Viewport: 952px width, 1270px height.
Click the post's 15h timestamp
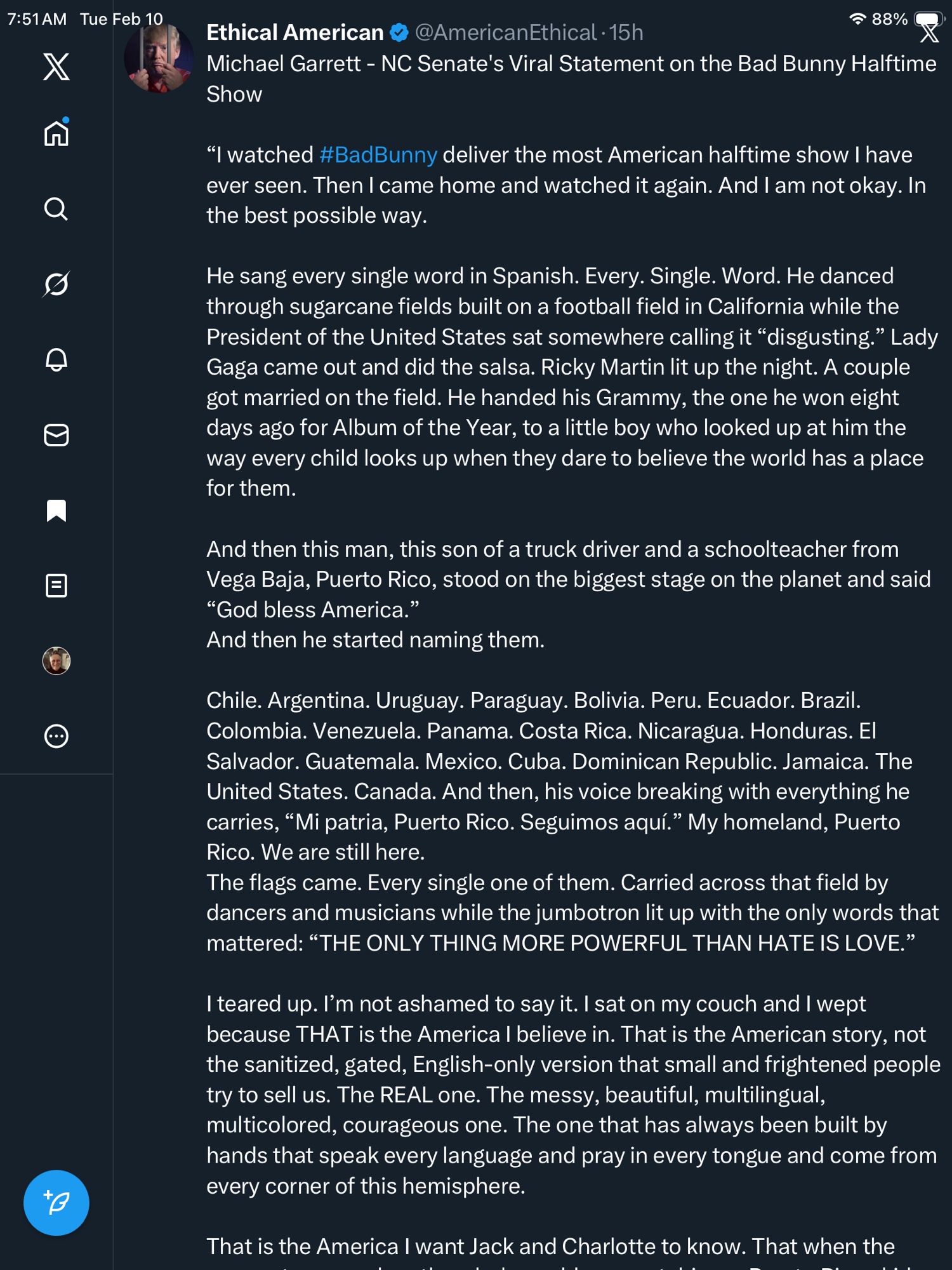626,32
